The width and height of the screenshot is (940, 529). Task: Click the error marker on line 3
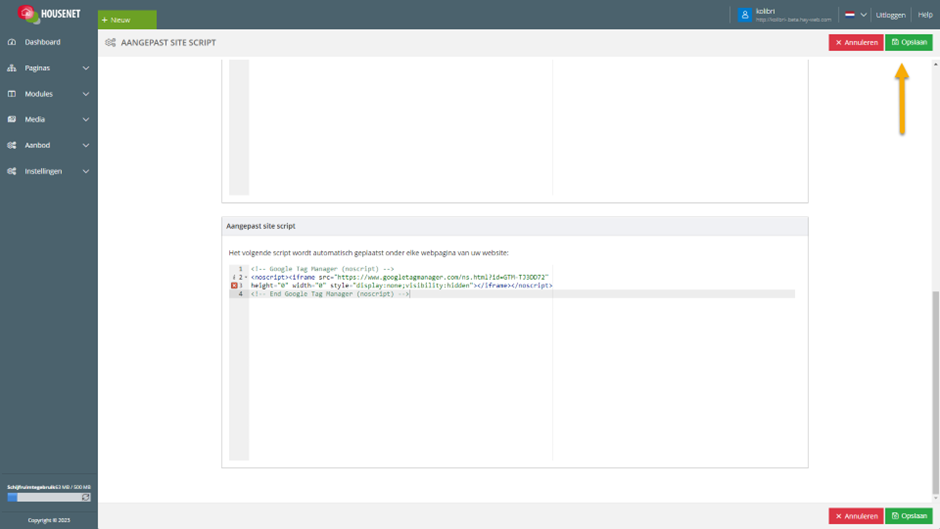pyautogui.click(x=234, y=285)
